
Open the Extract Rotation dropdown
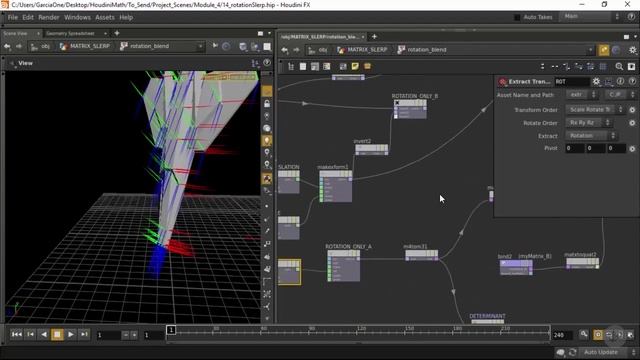pos(591,136)
